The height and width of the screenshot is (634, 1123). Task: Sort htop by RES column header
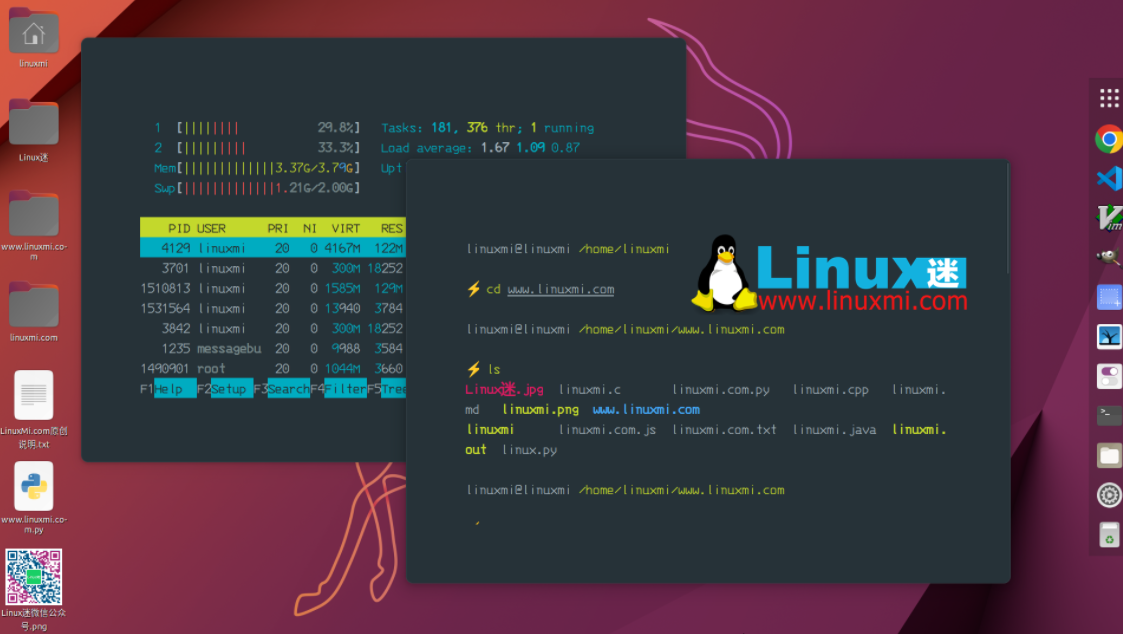392,229
